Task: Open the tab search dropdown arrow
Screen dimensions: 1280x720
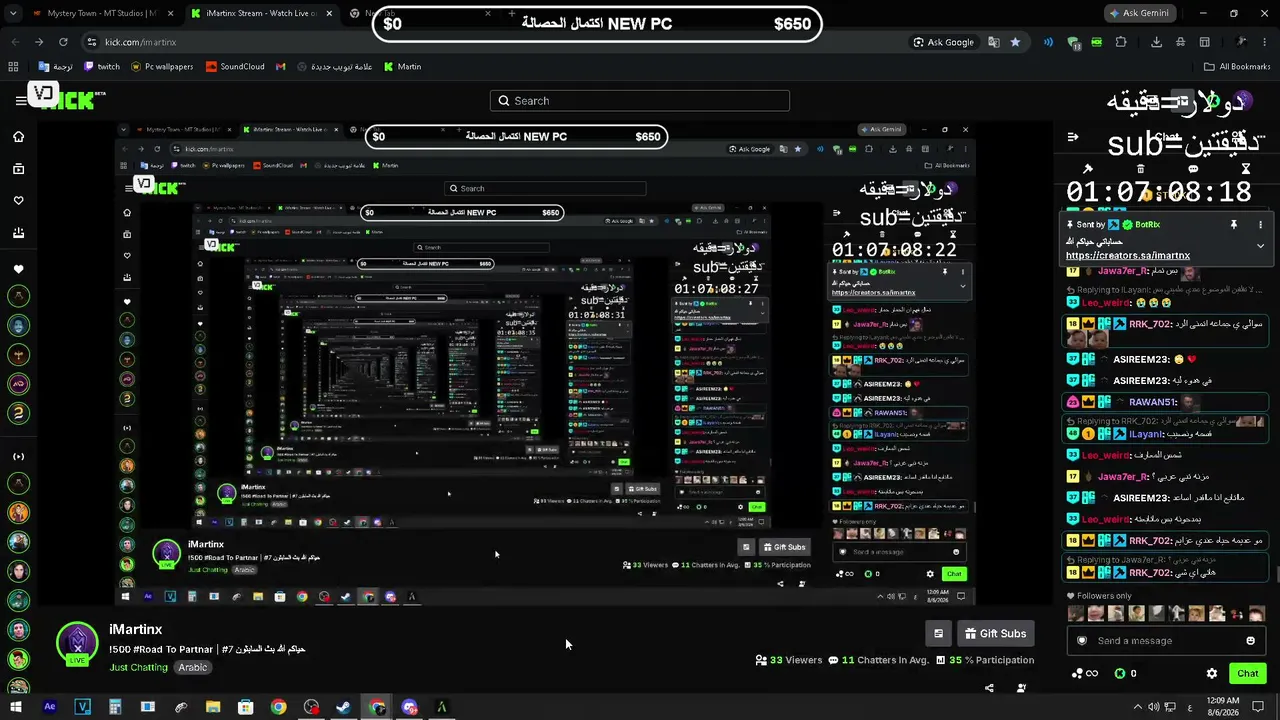Action: [14, 14]
